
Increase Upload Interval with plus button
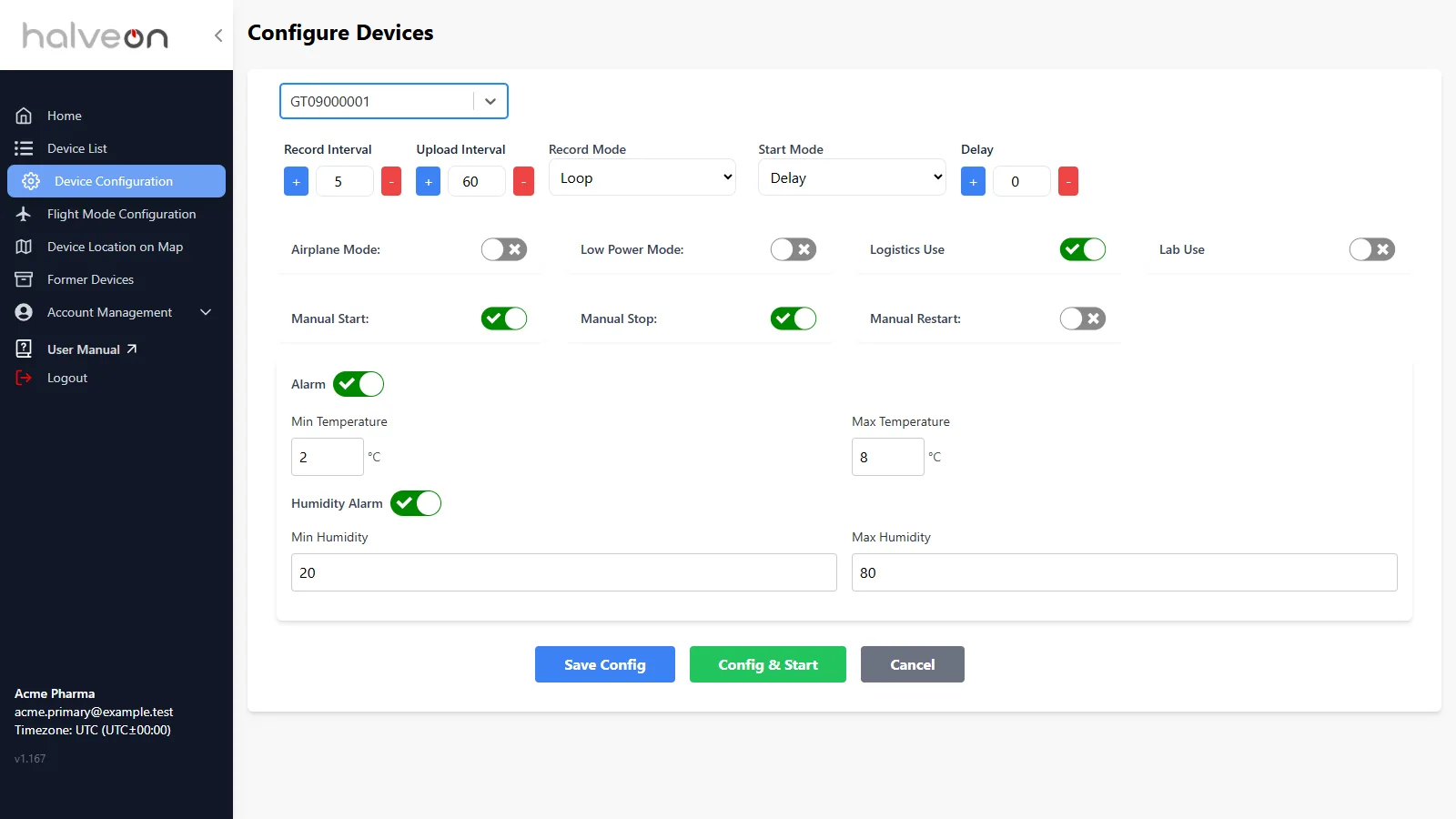(428, 181)
